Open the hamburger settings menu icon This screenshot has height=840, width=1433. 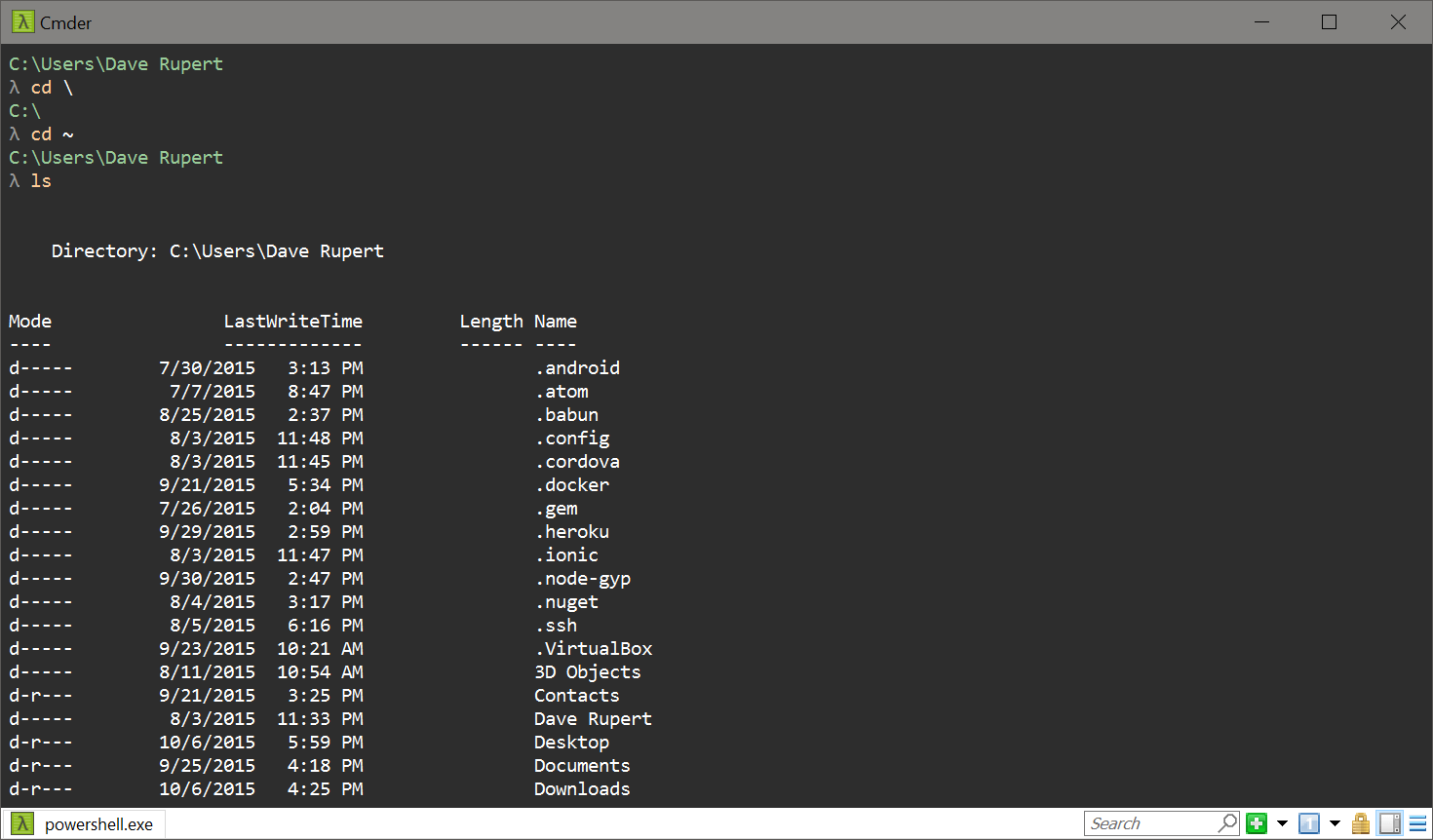1417,823
